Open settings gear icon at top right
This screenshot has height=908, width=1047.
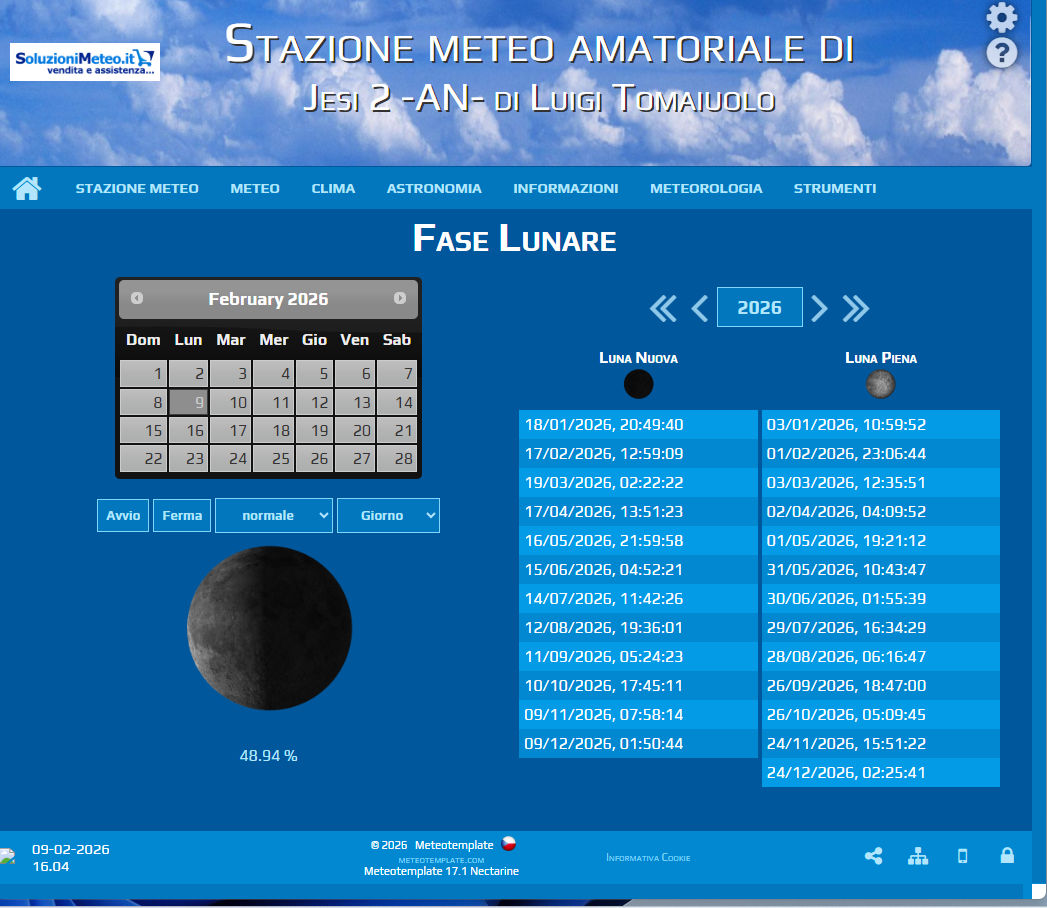[x=1001, y=17]
